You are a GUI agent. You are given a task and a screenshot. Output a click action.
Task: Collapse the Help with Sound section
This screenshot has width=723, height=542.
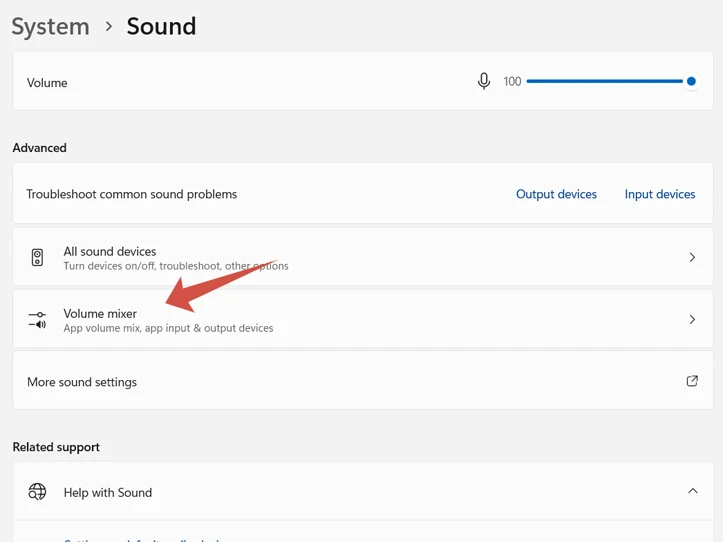[x=692, y=491]
